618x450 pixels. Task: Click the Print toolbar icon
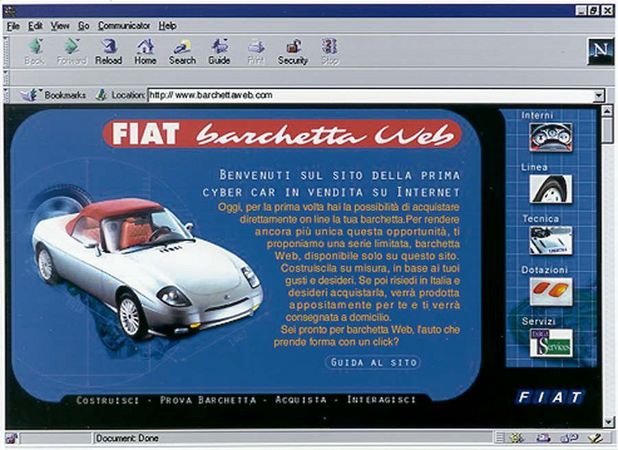(256, 51)
